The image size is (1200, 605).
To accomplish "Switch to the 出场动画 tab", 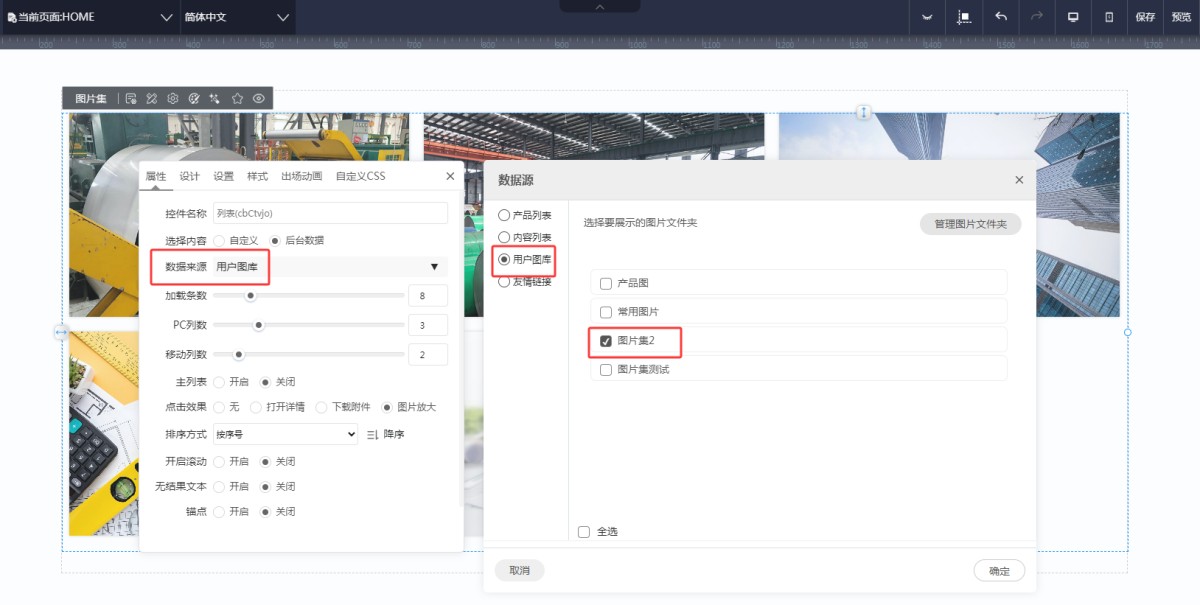I will click(x=301, y=176).
